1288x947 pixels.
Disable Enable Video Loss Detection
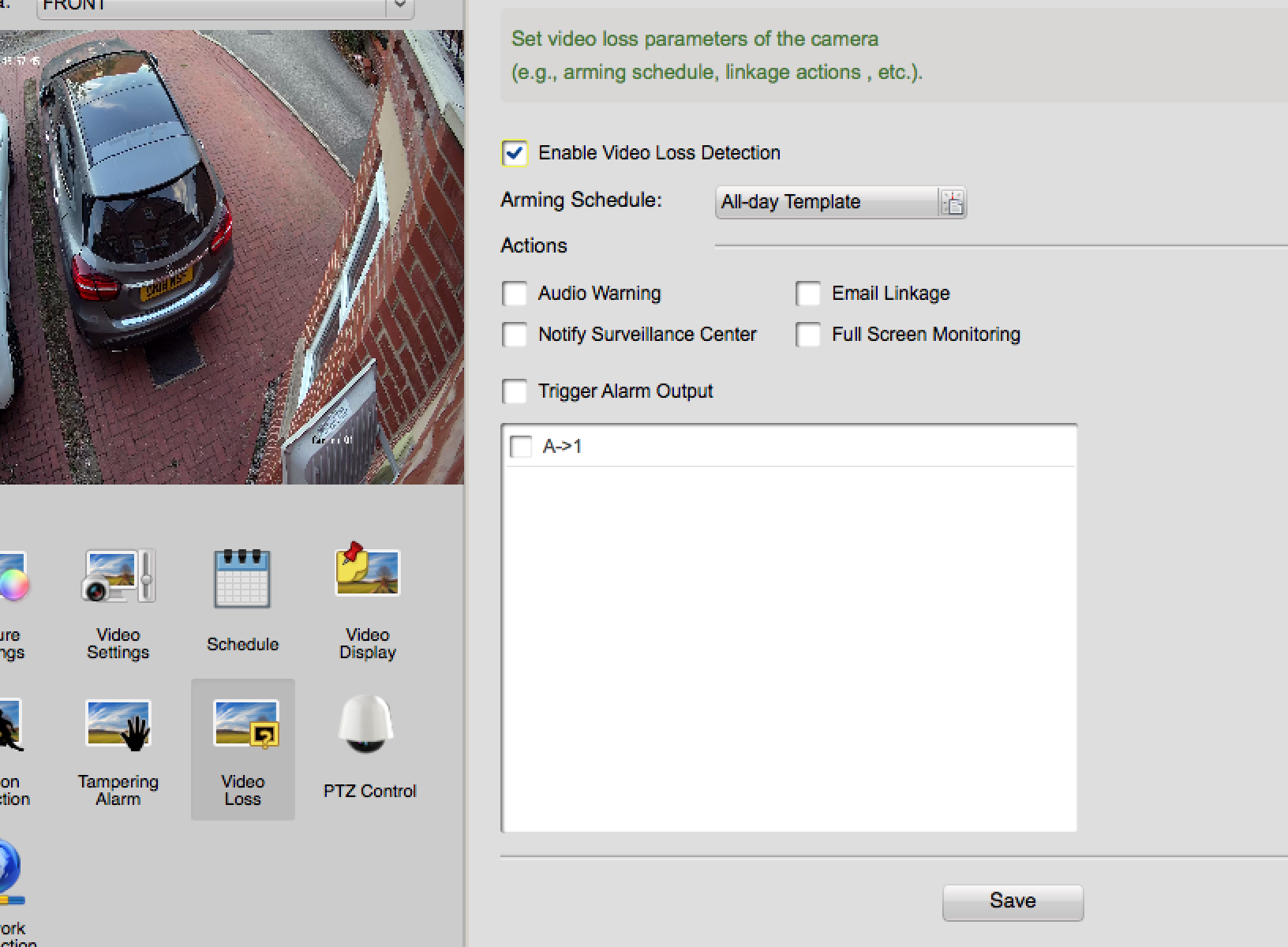(515, 153)
